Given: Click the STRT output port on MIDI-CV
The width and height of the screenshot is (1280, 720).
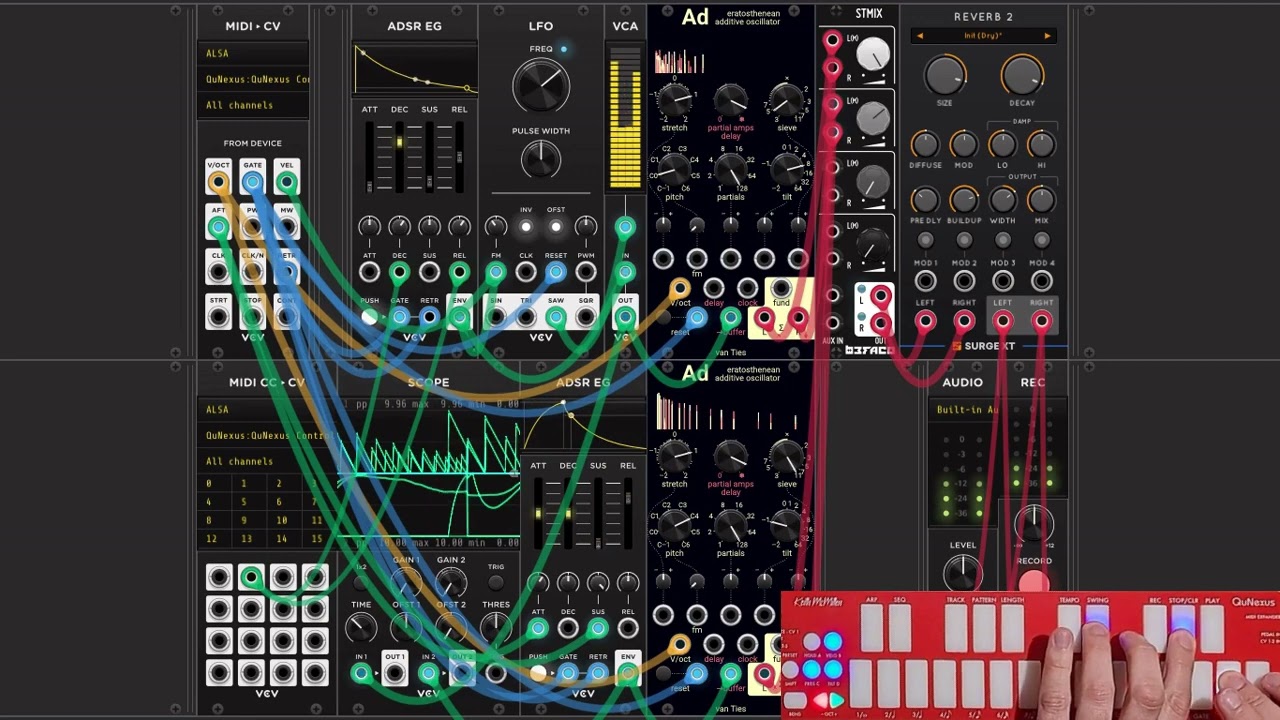Looking at the screenshot, I should pos(218,316).
